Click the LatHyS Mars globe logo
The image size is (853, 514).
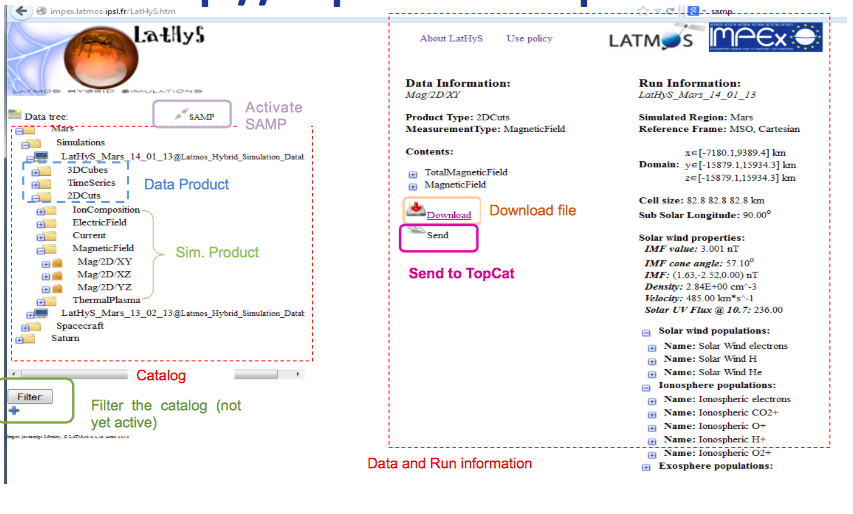[x=101, y=59]
